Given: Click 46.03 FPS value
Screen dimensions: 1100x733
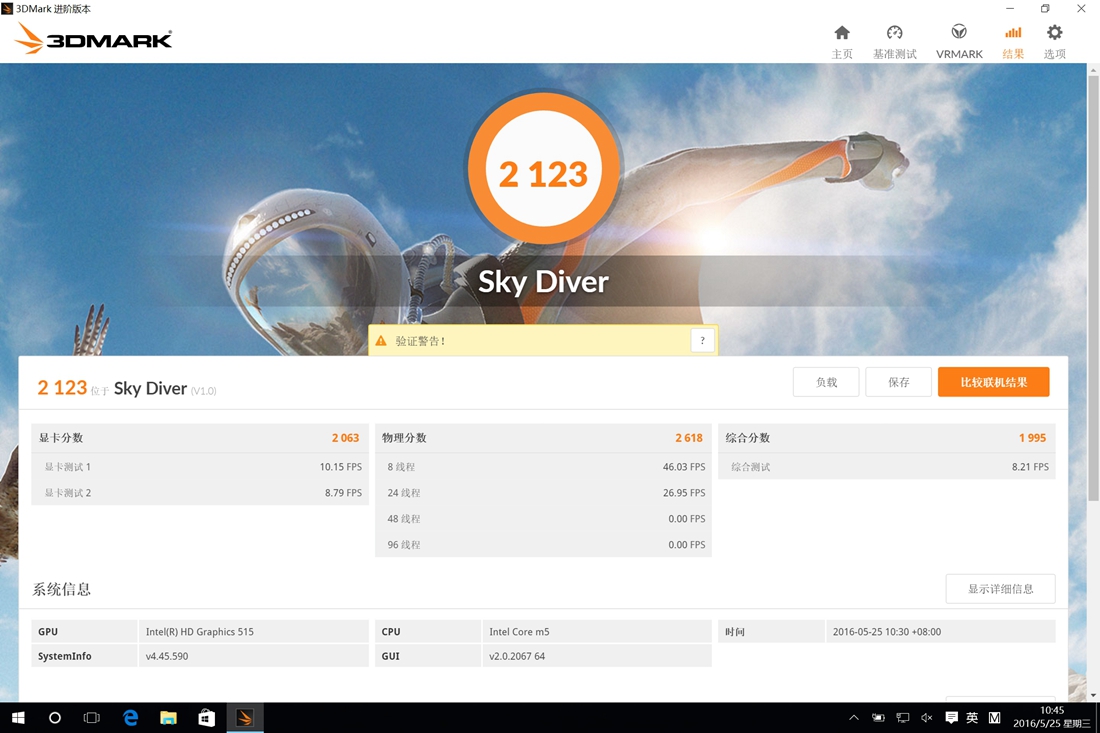Looking at the screenshot, I should (684, 466).
